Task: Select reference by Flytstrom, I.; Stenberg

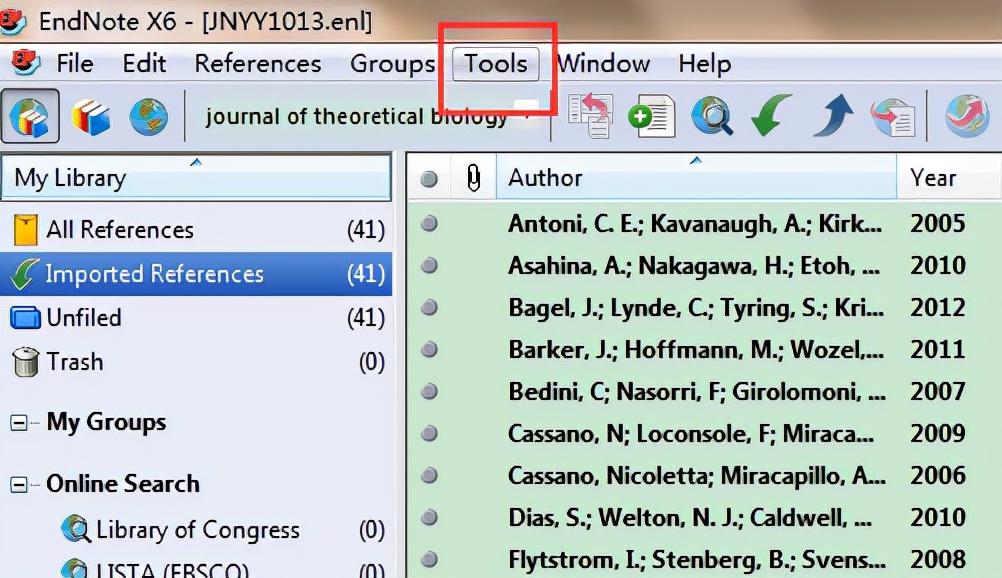Action: point(697,559)
